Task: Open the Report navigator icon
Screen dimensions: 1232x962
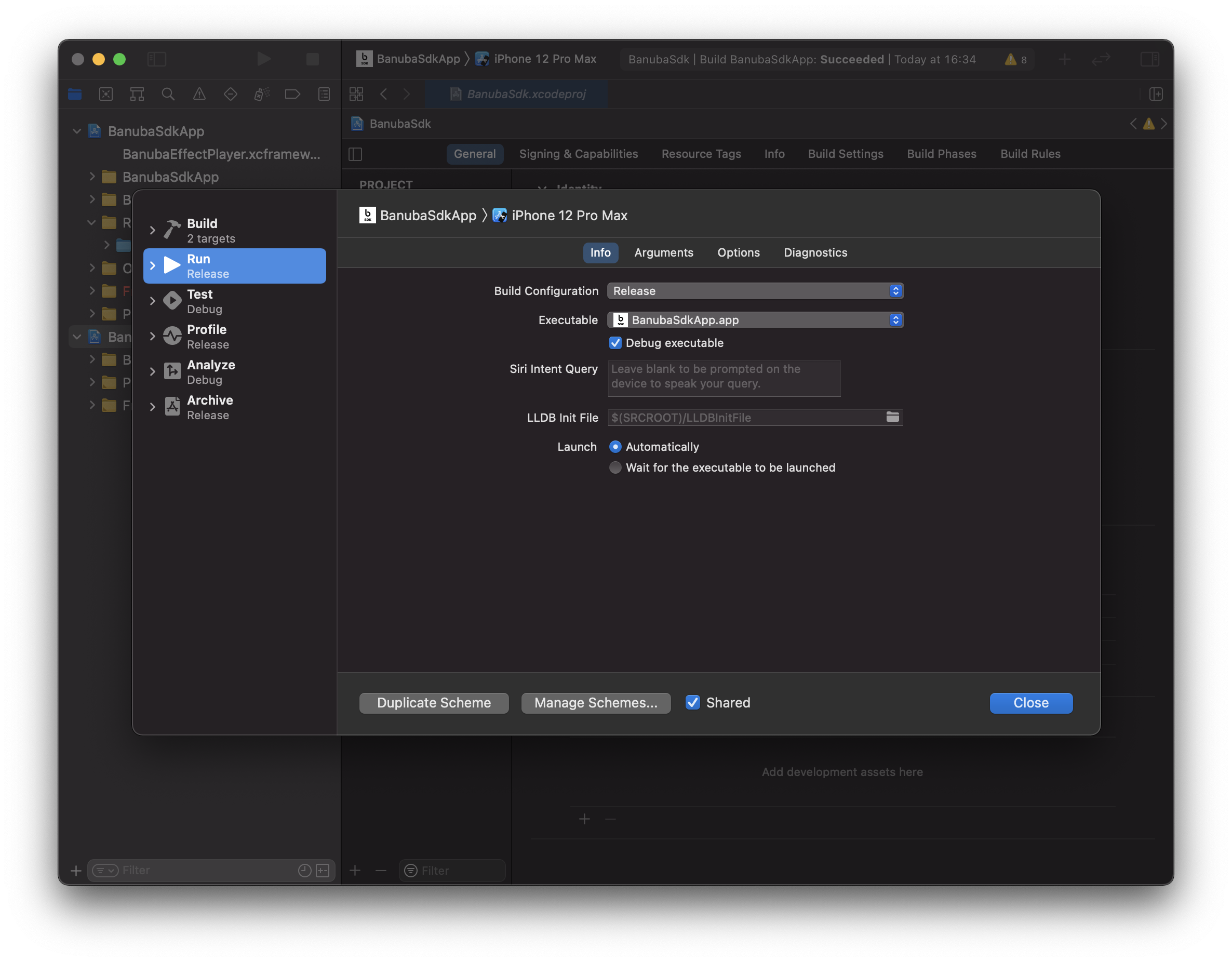Action: (324, 94)
